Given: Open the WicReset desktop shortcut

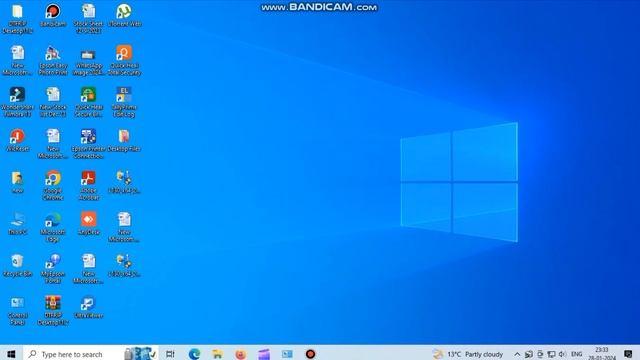Looking at the screenshot, I should 18,140.
